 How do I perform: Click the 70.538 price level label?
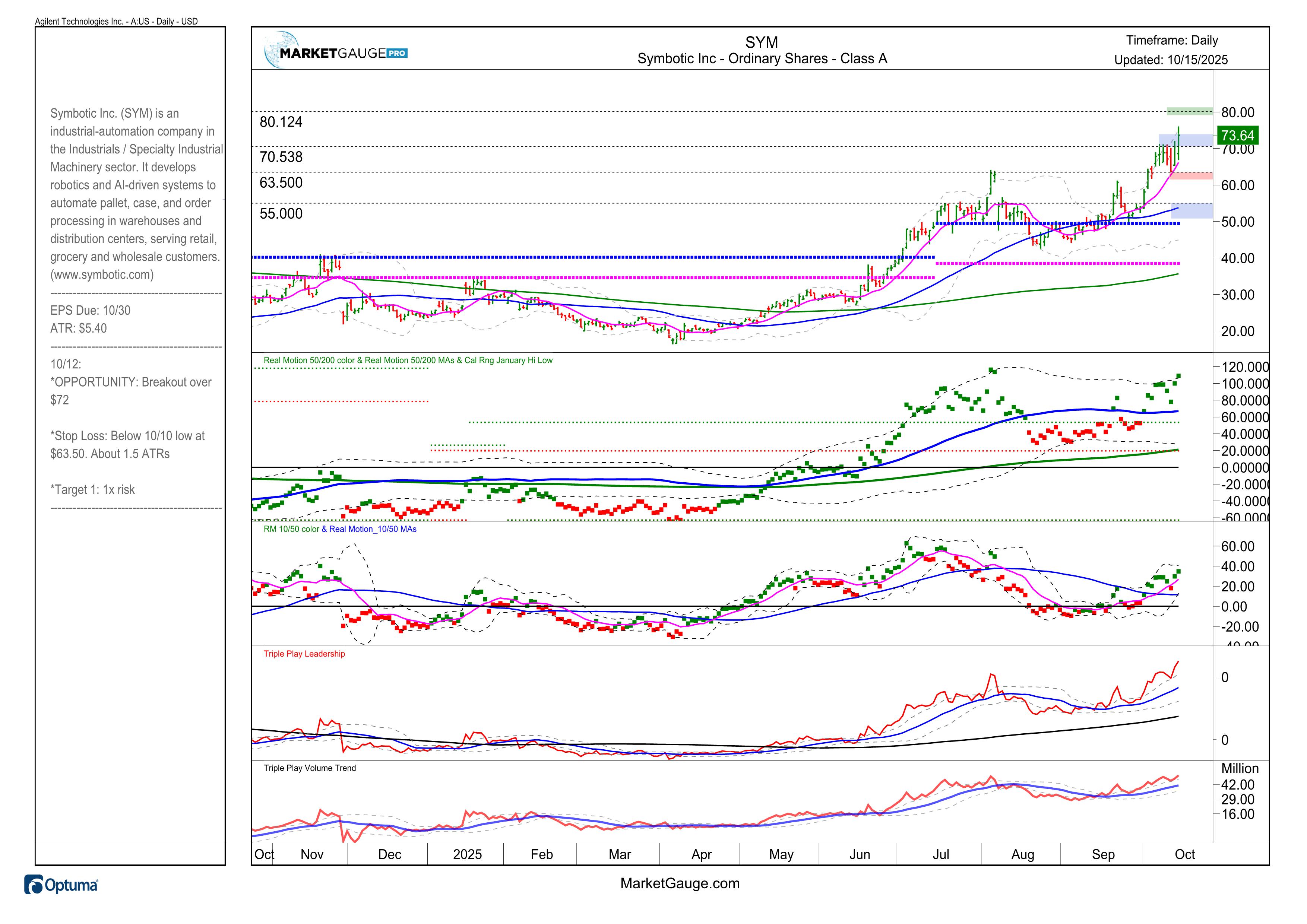[281, 157]
